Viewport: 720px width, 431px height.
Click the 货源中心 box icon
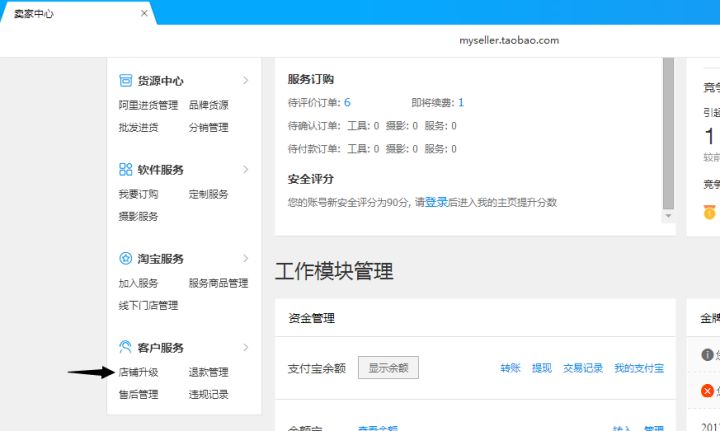(125, 80)
